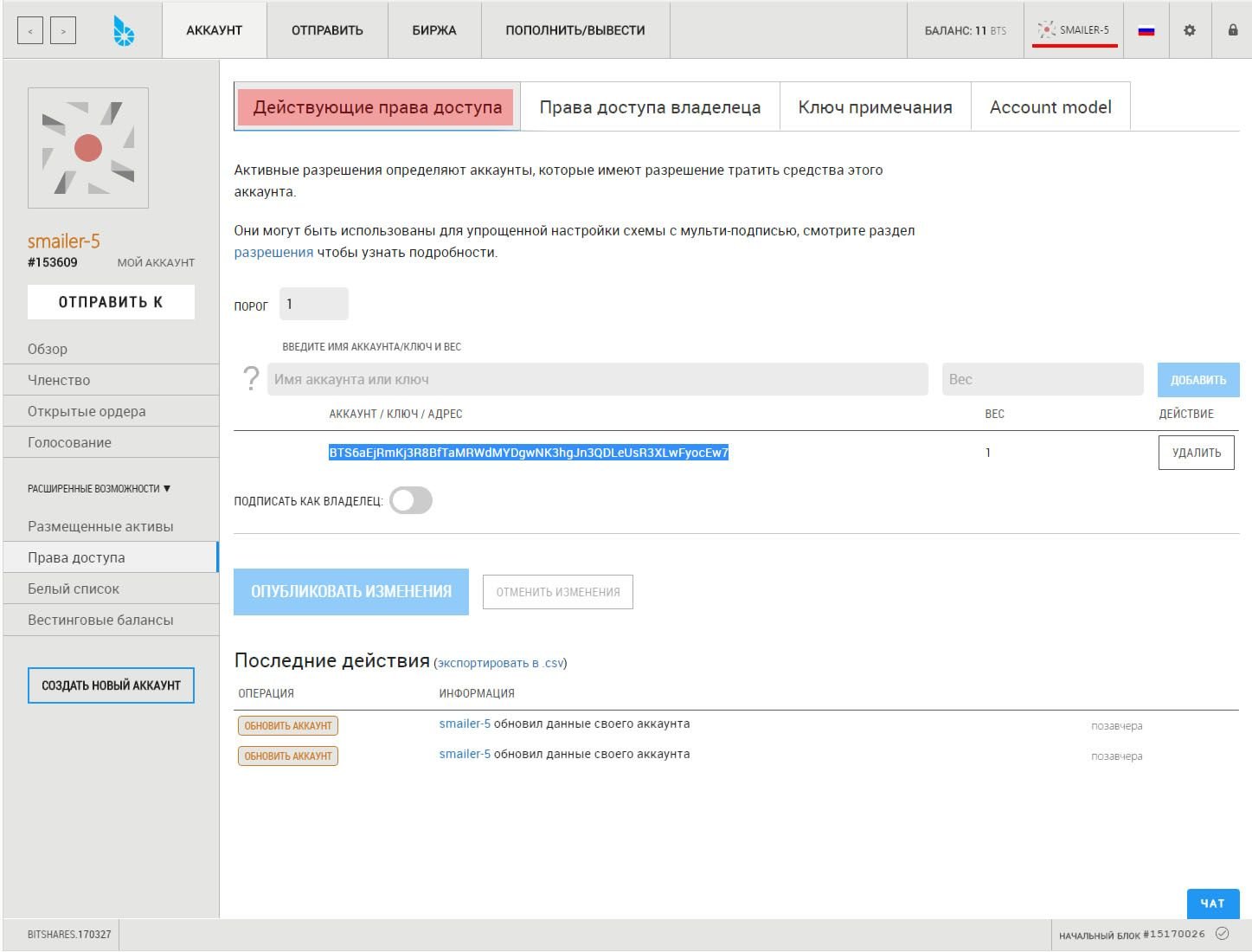The width and height of the screenshot is (1252, 952).
Task: Click the forward navigation arrow button
Action: (x=63, y=31)
